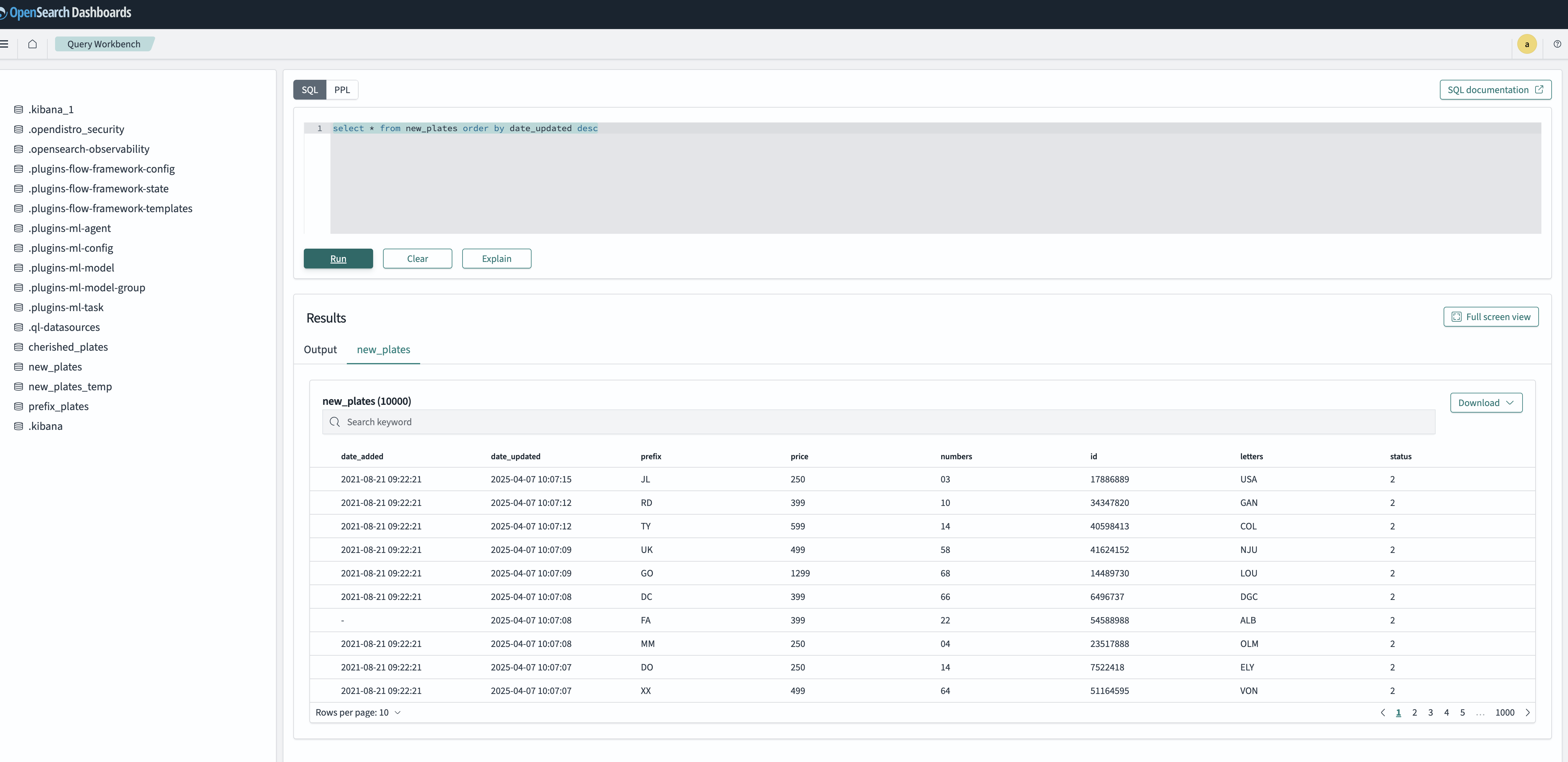The width and height of the screenshot is (1568, 762).
Task: Click the letters column header
Action: click(x=1251, y=456)
